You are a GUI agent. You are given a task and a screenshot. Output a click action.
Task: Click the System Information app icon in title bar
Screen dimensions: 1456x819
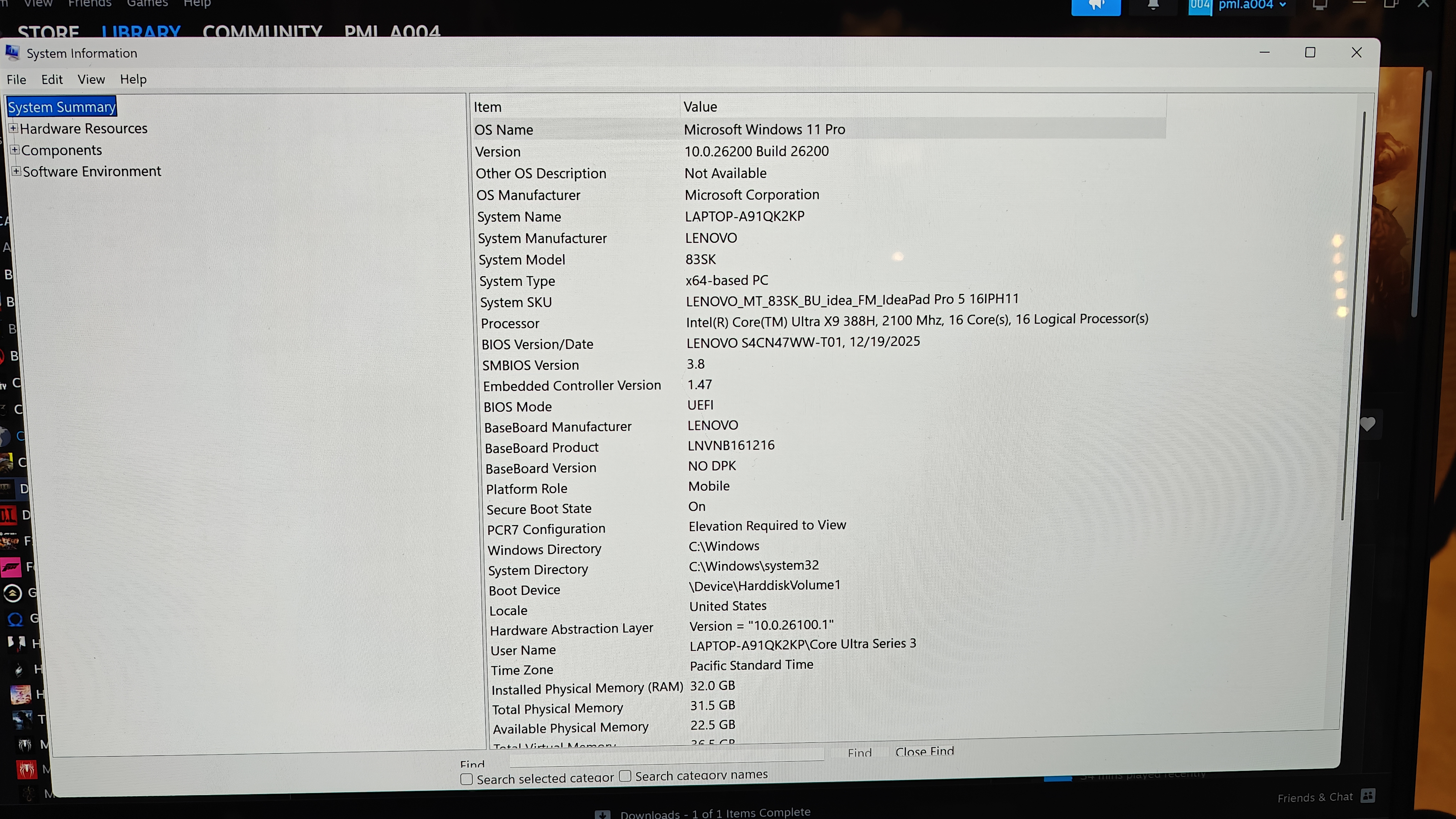point(12,52)
